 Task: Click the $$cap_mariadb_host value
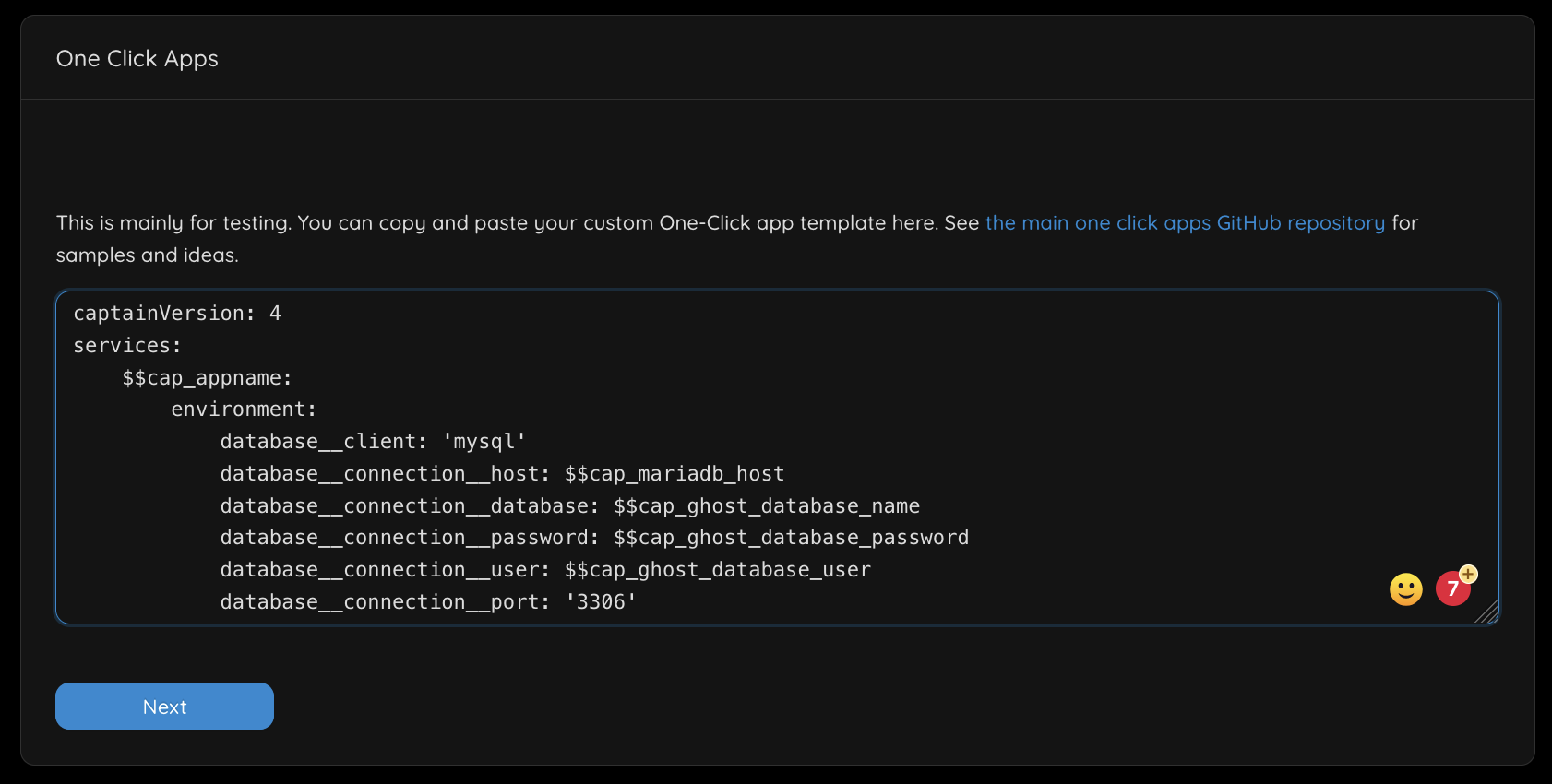(674, 474)
